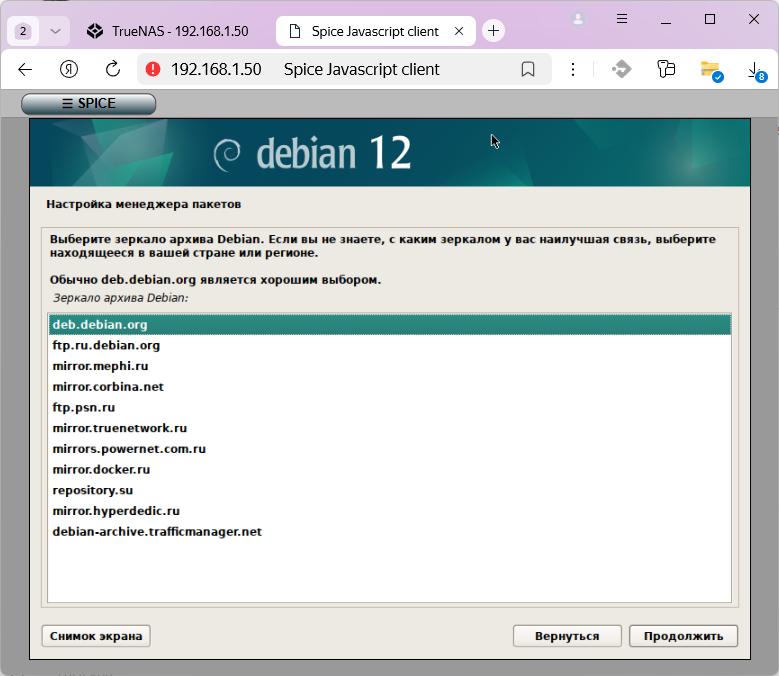Click the address bar showing 192.168.1.50
The height and width of the screenshot is (676, 779).
[x=344, y=69]
